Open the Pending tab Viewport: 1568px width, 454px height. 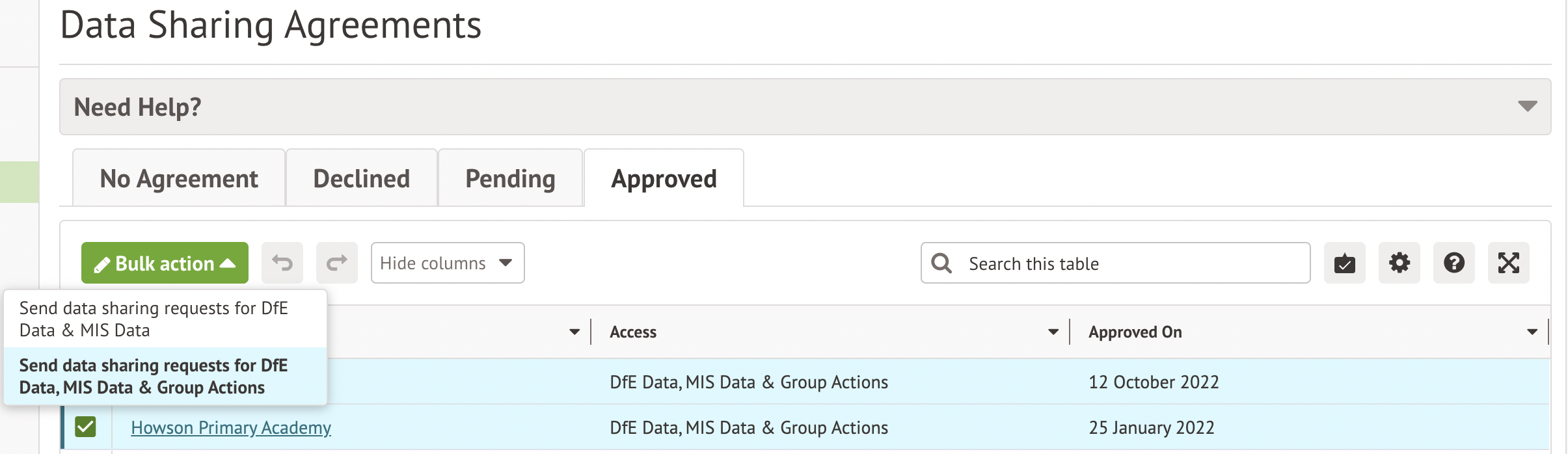point(510,178)
